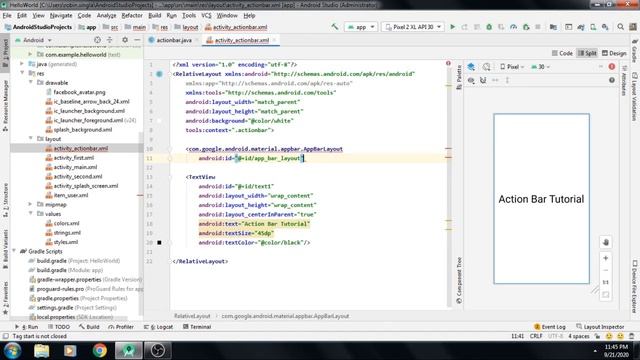Click the editor error indicator at top of gutter
The height and width of the screenshot is (360, 640).
[x=448, y=63]
